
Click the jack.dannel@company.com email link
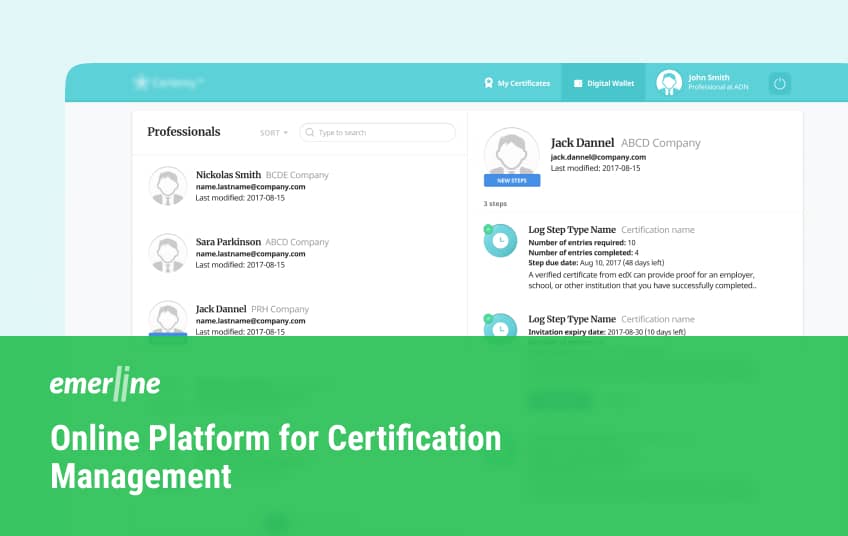click(x=598, y=157)
